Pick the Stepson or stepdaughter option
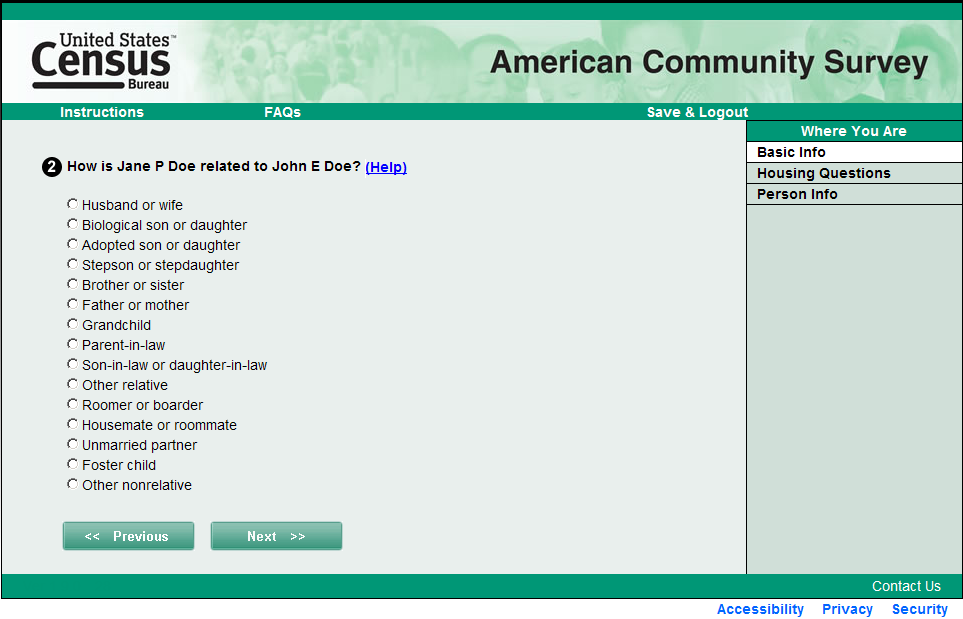Viewport: 963px width, 619px height. [72, 264]
